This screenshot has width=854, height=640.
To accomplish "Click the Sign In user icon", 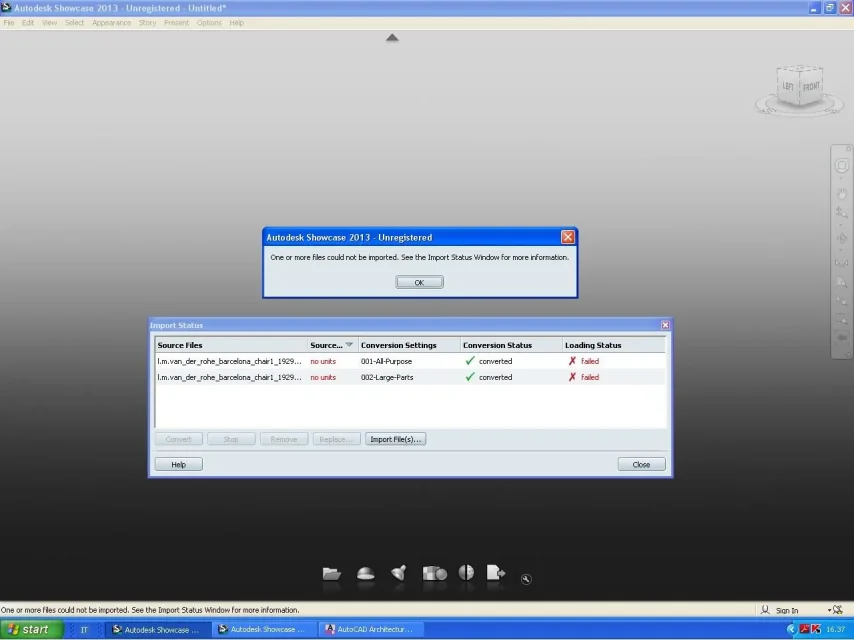I will [x=765, y=610].
